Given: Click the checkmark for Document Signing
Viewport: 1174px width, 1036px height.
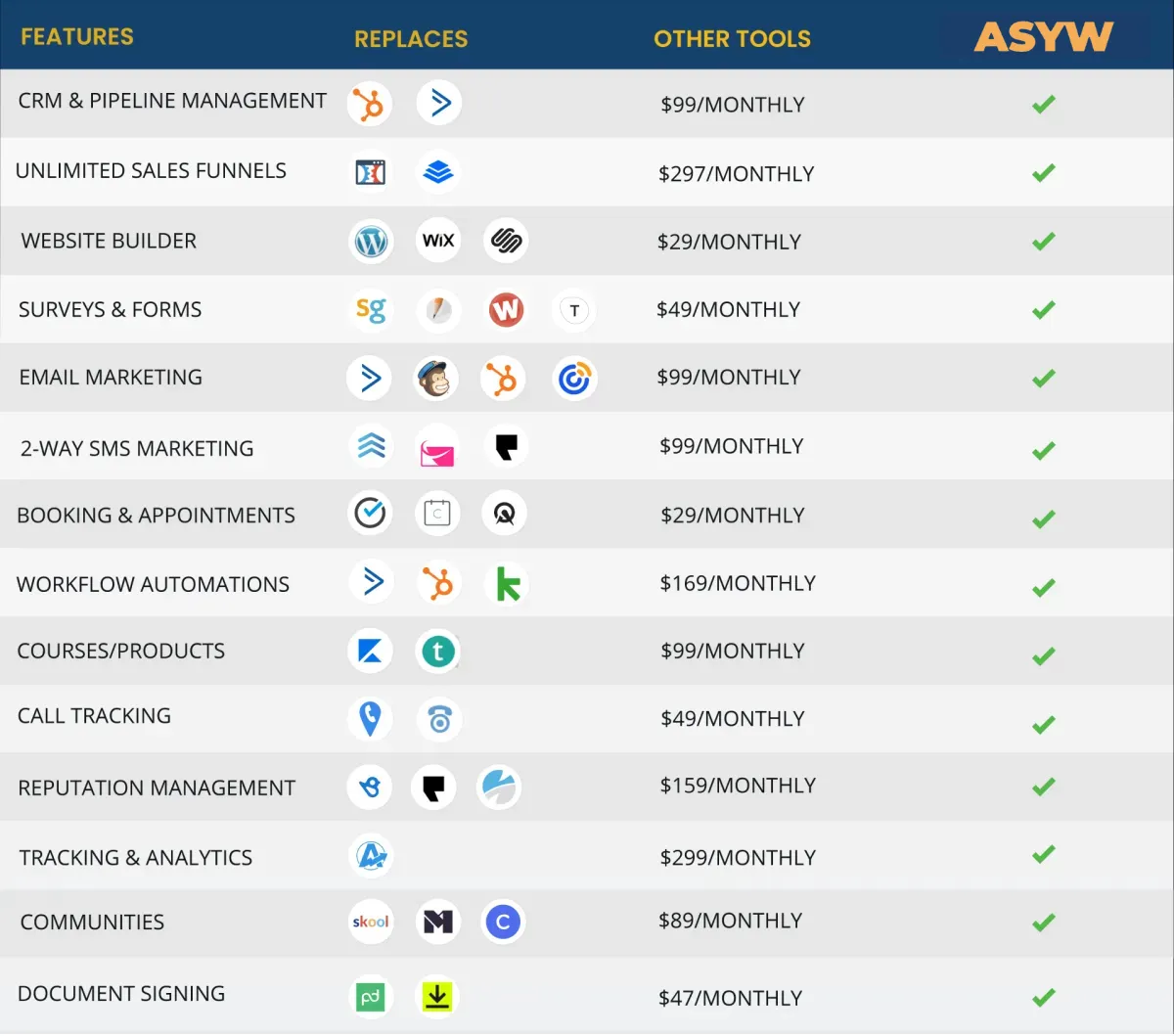Looking at the screenshot, I should pyautogui.click(x=1044, y=997).
